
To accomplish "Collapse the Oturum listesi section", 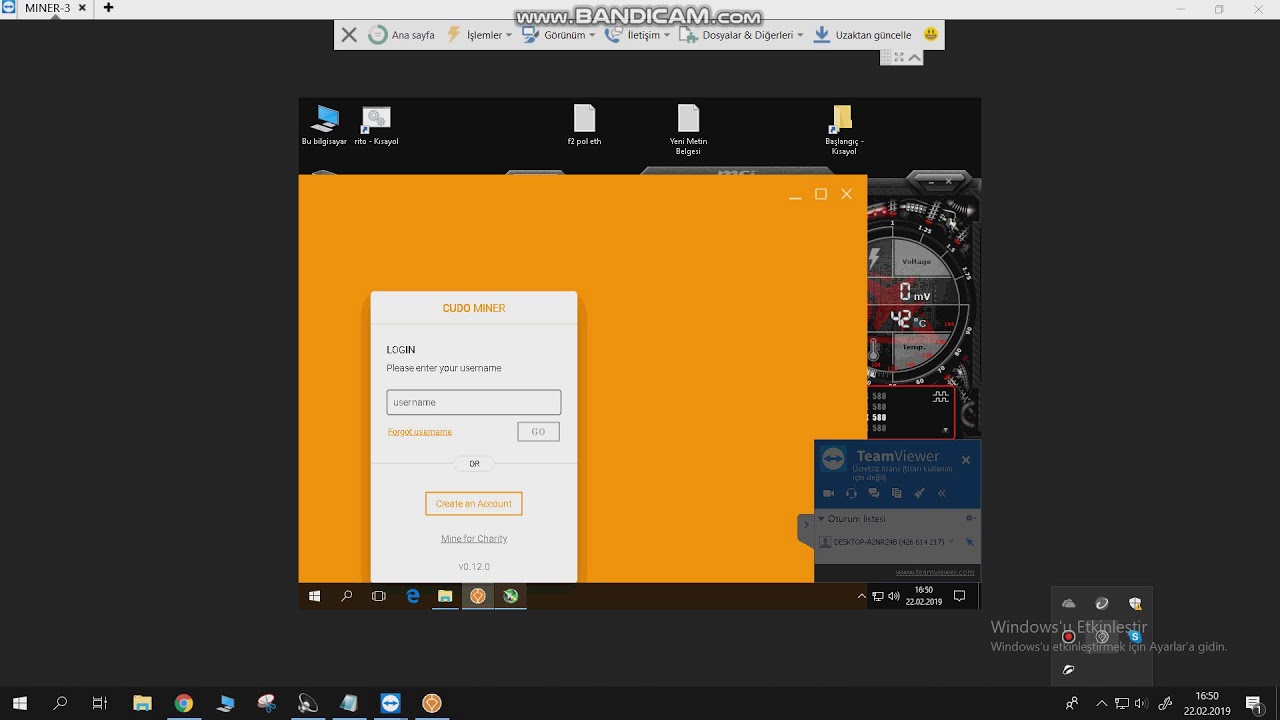I will point(822,519).
